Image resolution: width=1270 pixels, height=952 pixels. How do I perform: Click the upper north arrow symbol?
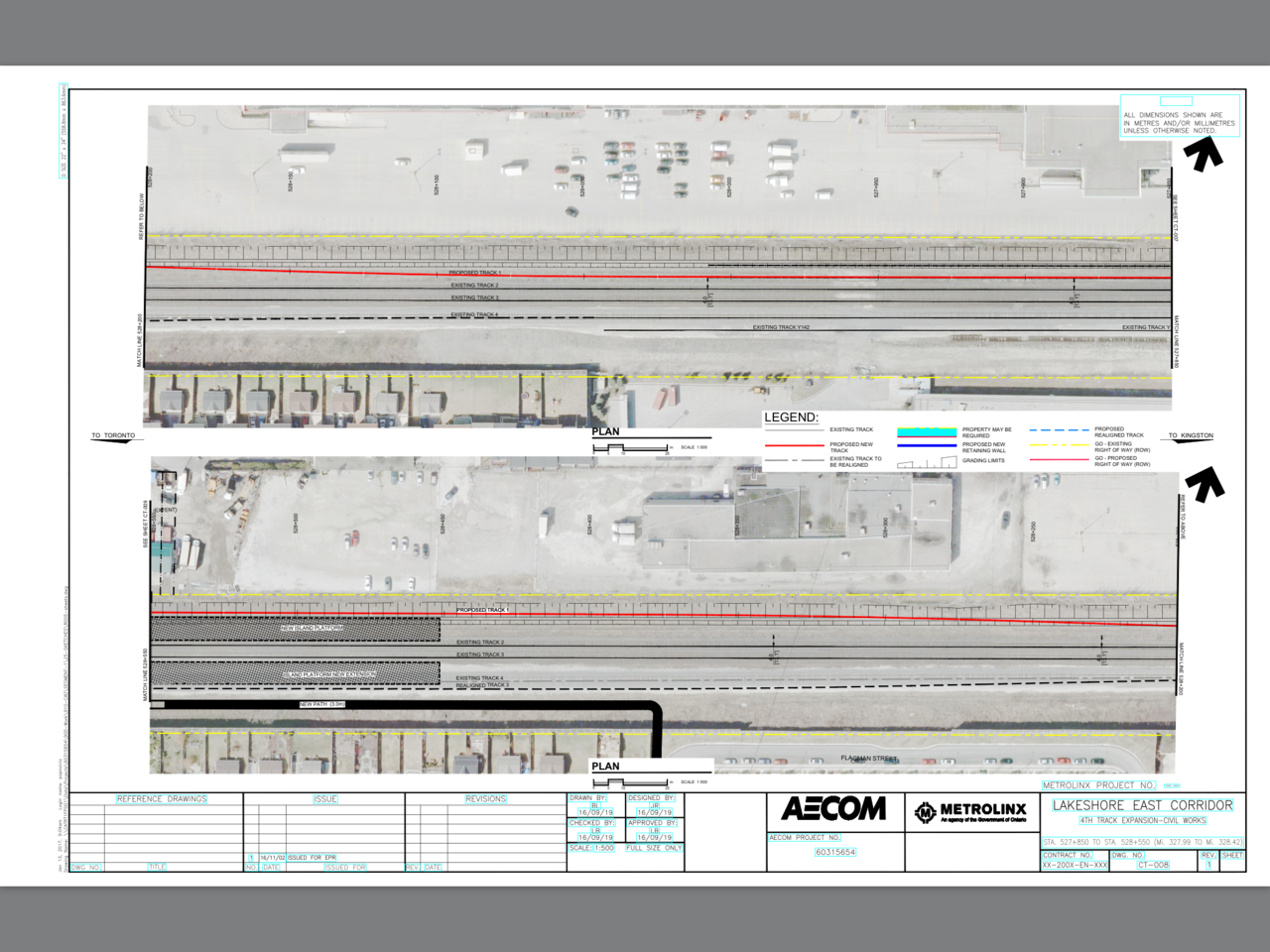[x=1203, y=155]
